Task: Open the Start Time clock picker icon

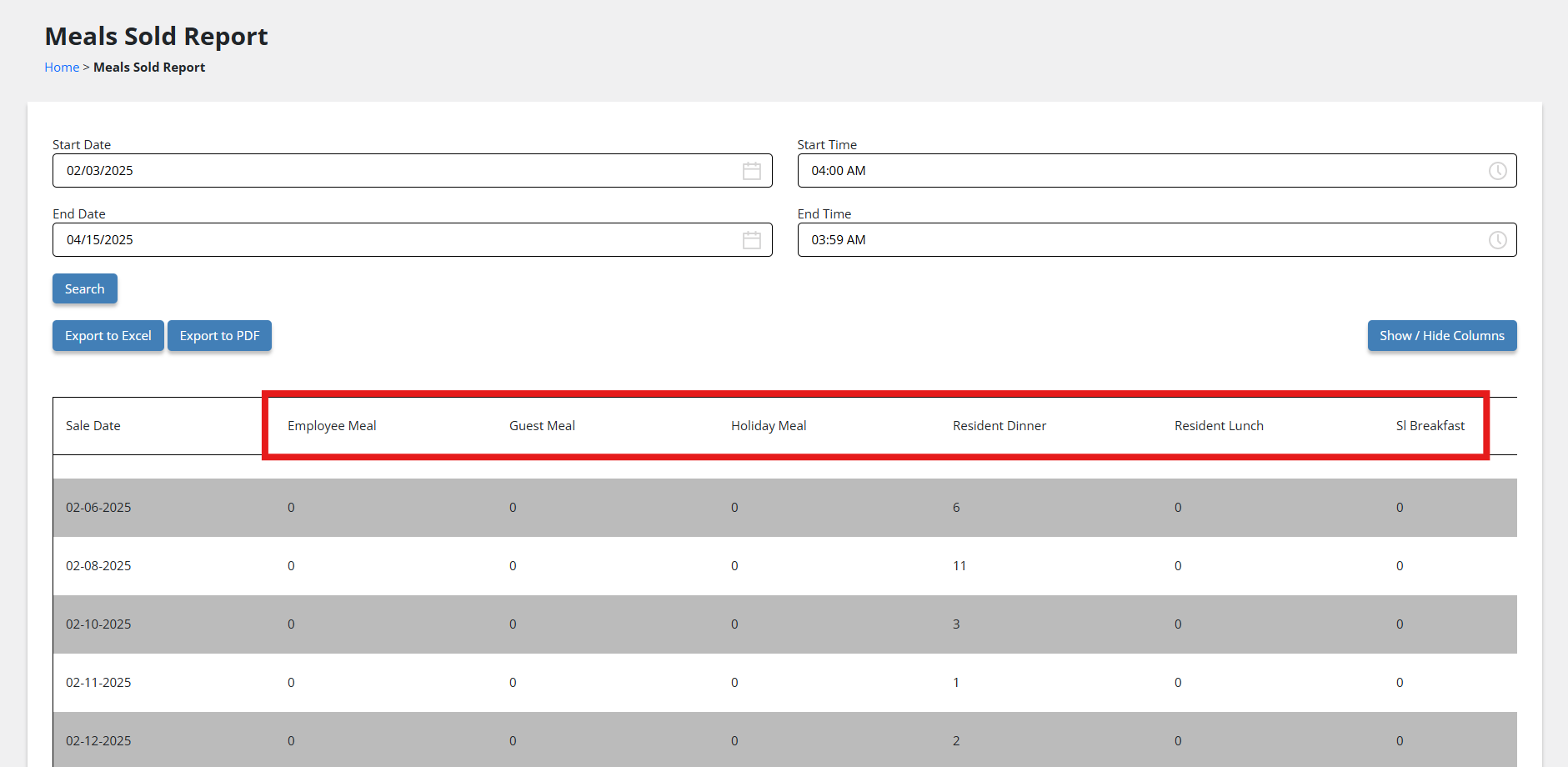Action: click(1497, 171)
